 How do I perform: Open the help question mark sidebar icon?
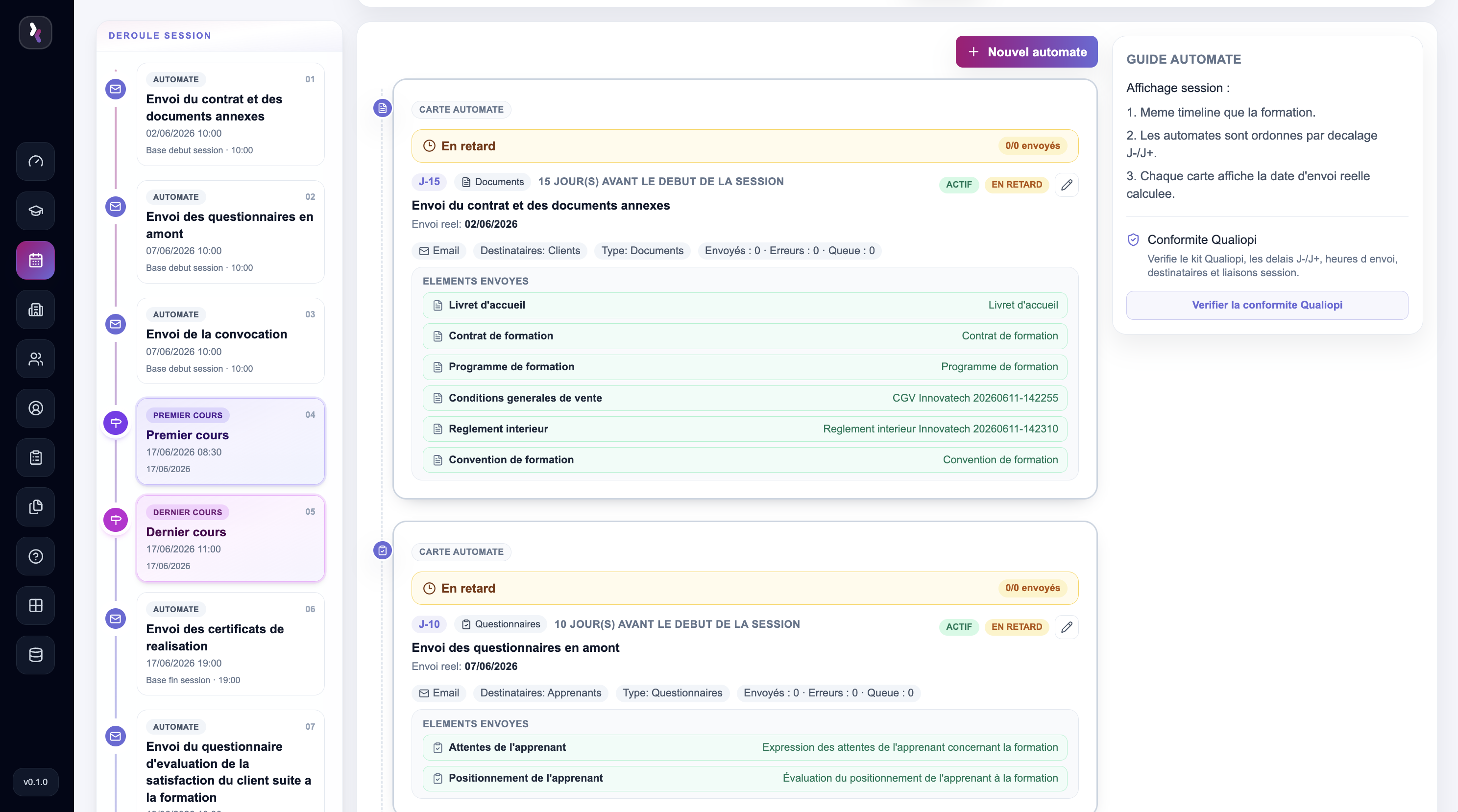[36, 556]
